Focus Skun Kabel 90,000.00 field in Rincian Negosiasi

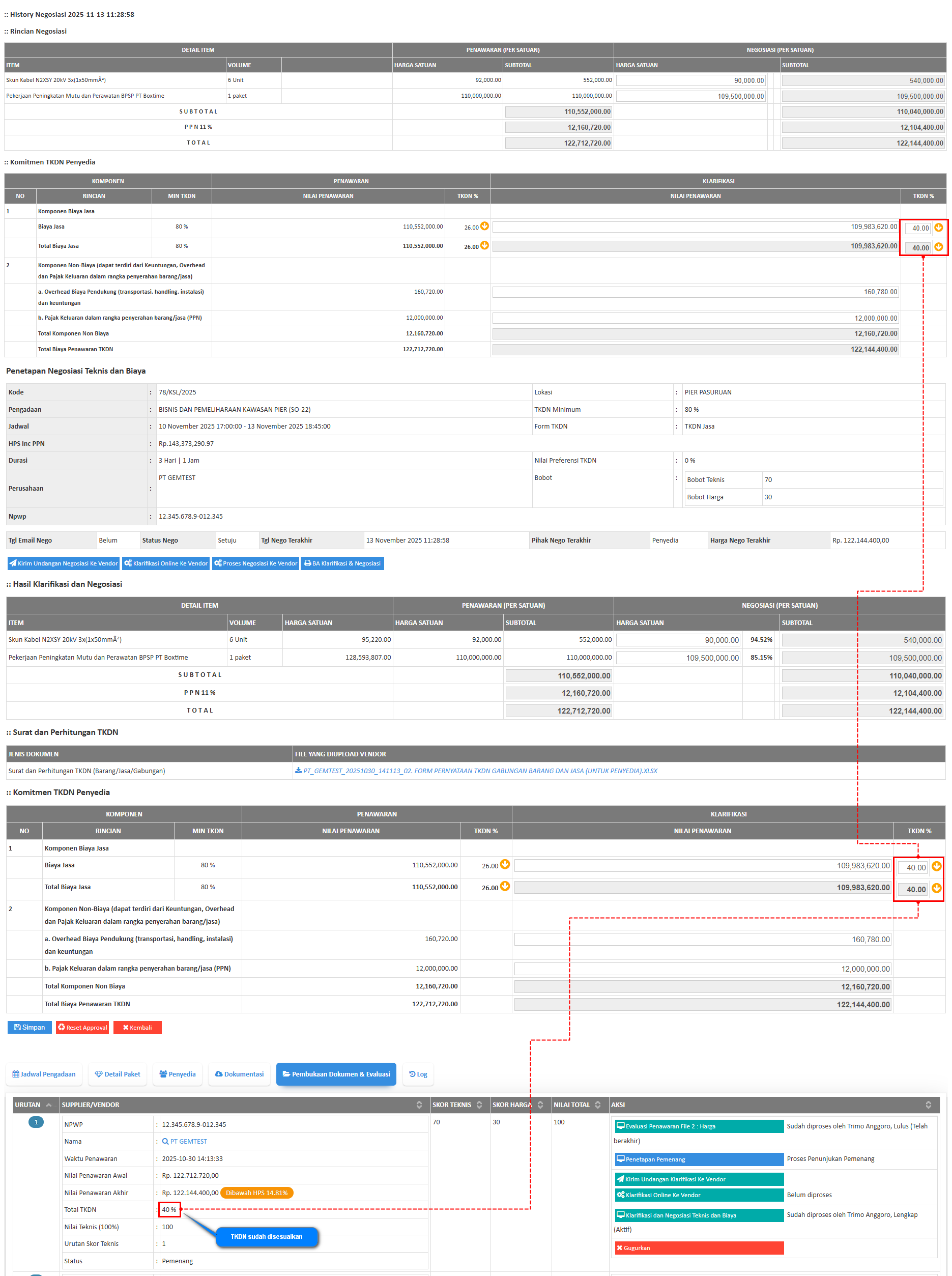point(690,80)
